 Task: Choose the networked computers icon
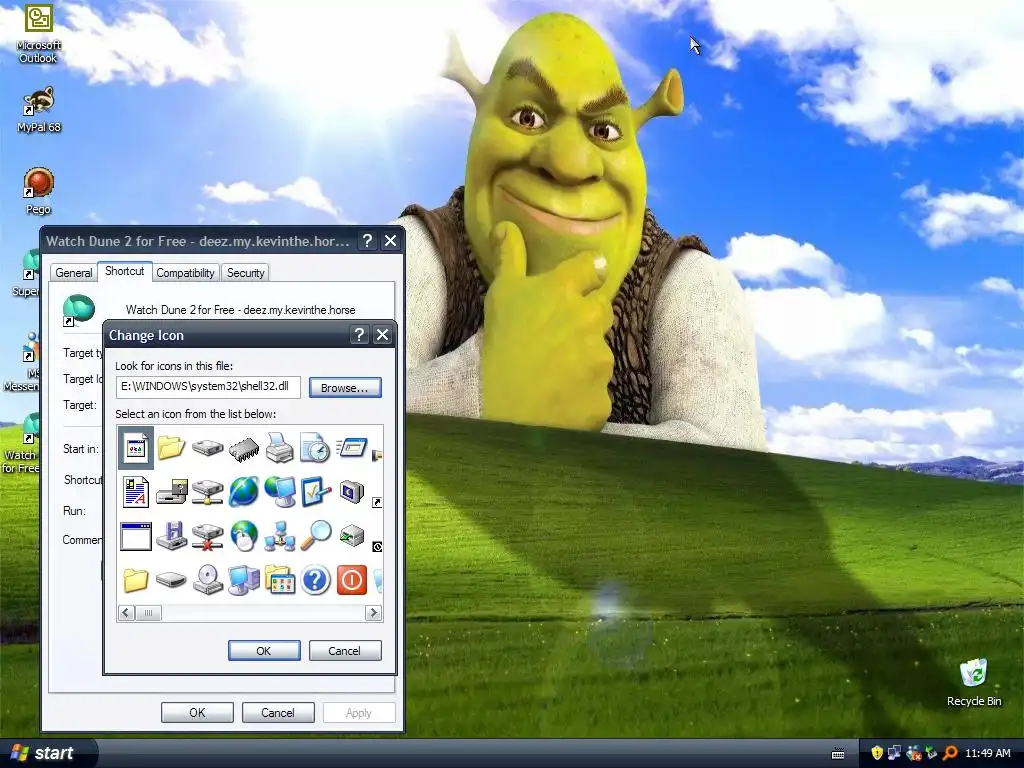tap(280, 536)
